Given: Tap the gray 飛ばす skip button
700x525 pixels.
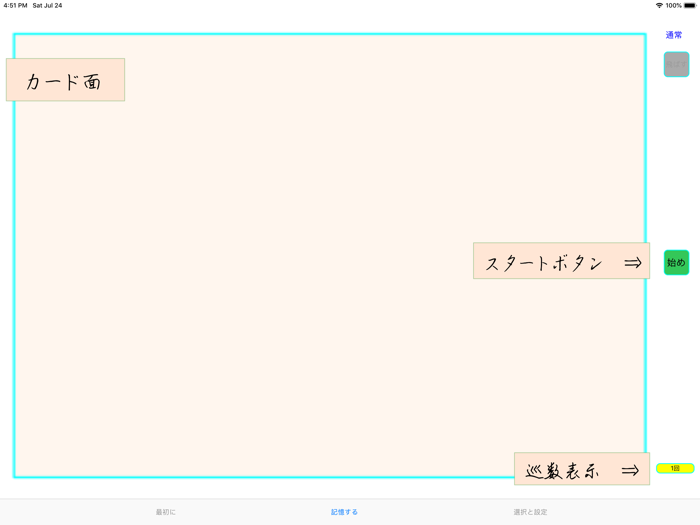Looking at the screenshot, I should pos(676,64).
